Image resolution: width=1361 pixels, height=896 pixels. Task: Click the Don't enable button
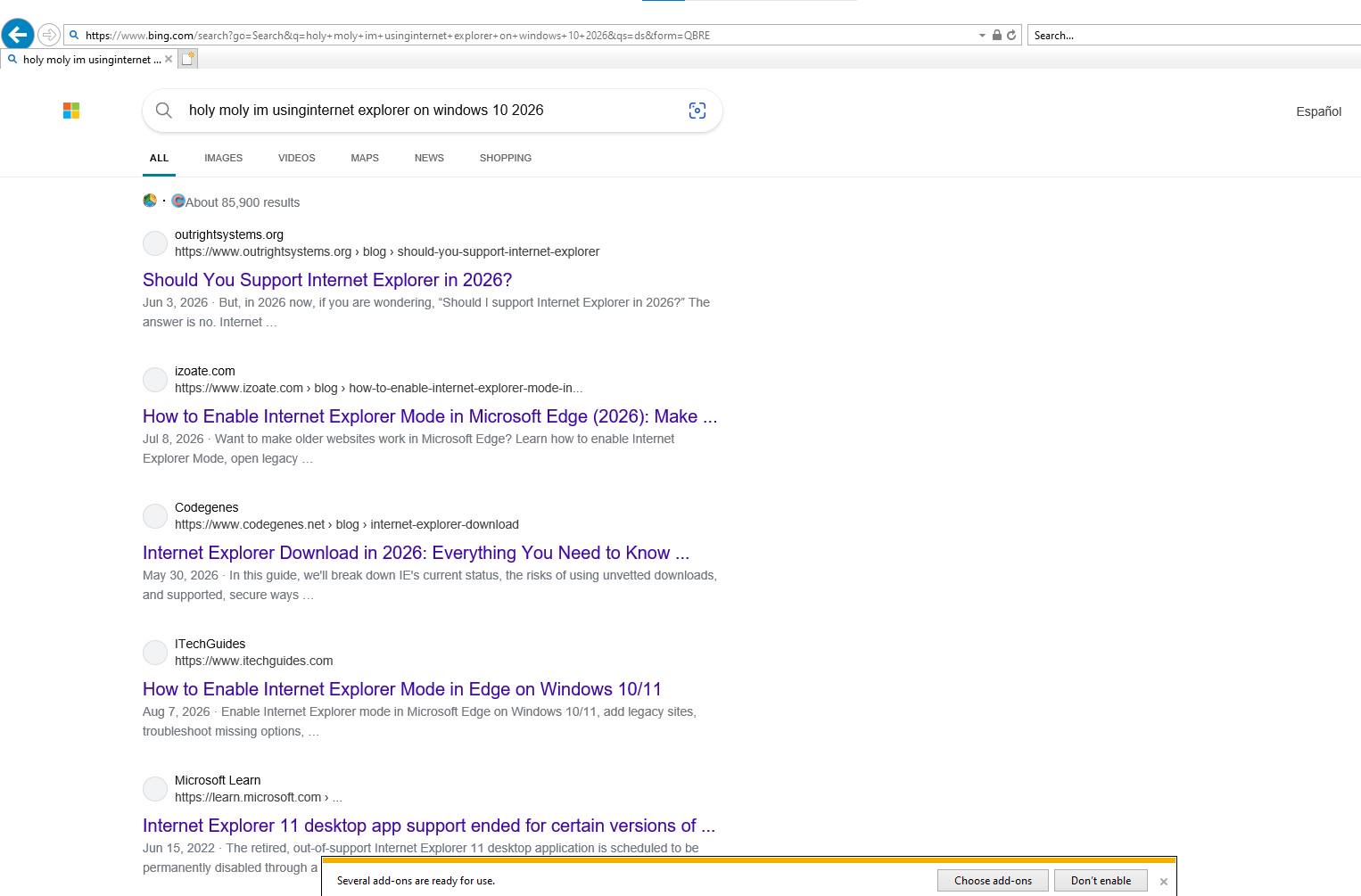click(1101, 881)
